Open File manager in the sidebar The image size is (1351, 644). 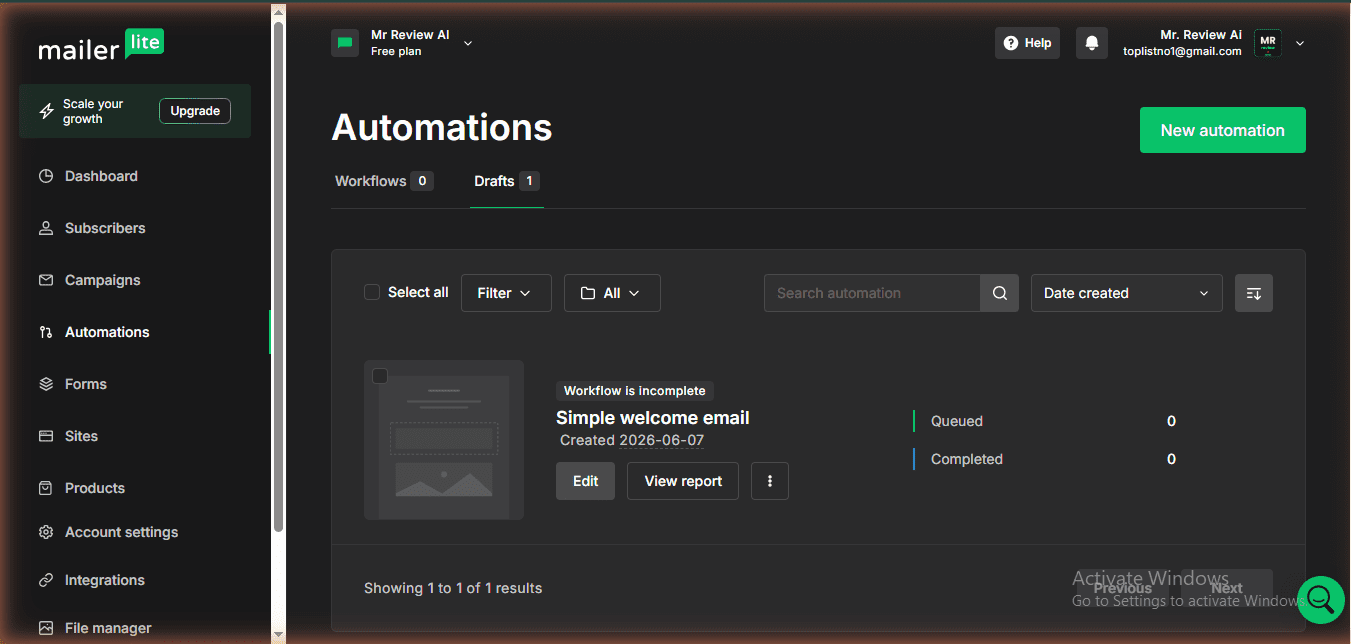coord(108,628)
